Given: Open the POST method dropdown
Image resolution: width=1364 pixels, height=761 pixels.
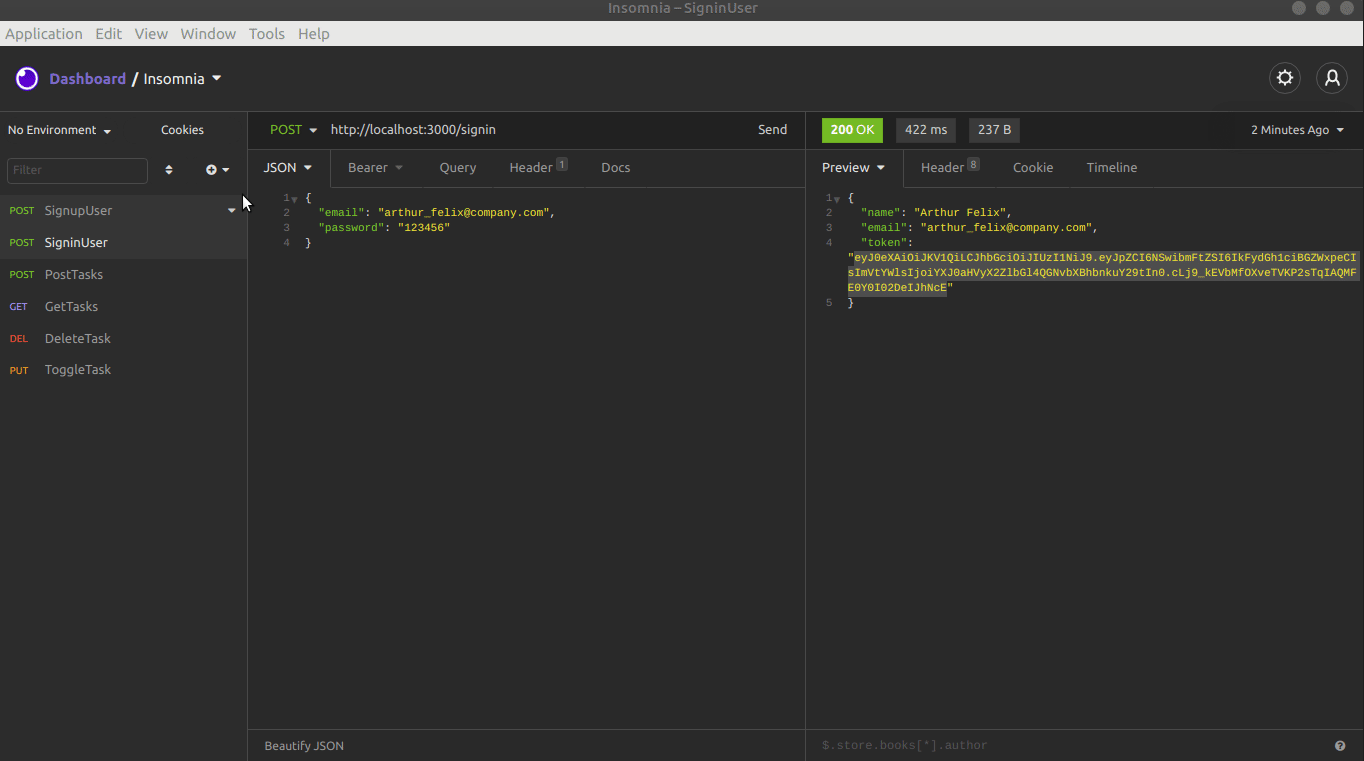Looking at the screenshot, I should [x=291, y=129].
